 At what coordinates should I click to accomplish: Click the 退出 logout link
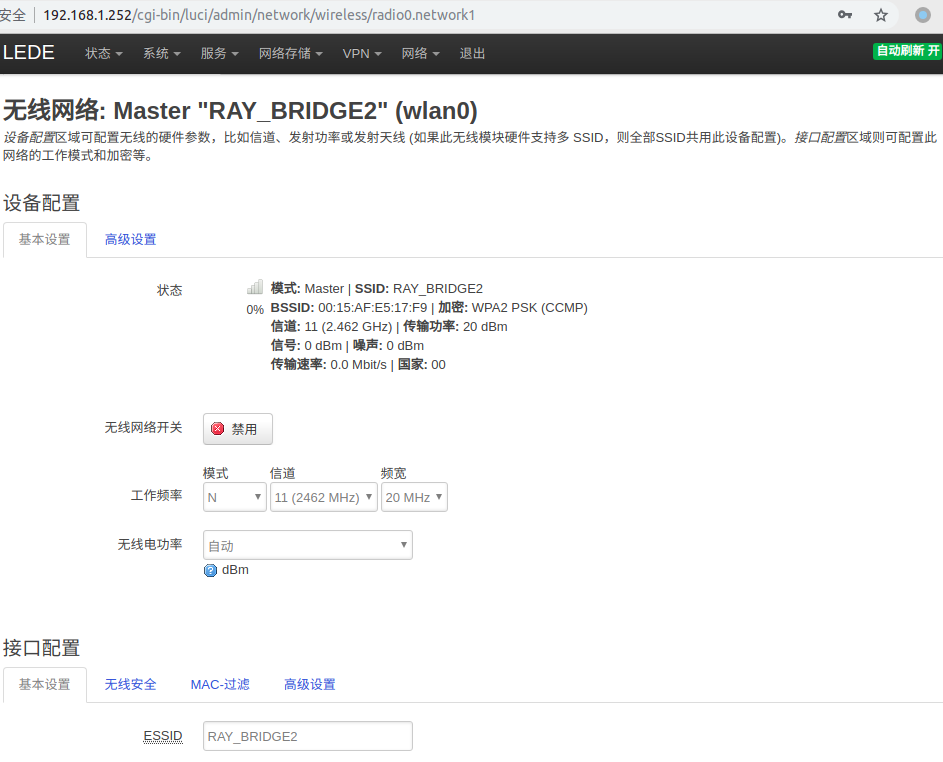472,53
